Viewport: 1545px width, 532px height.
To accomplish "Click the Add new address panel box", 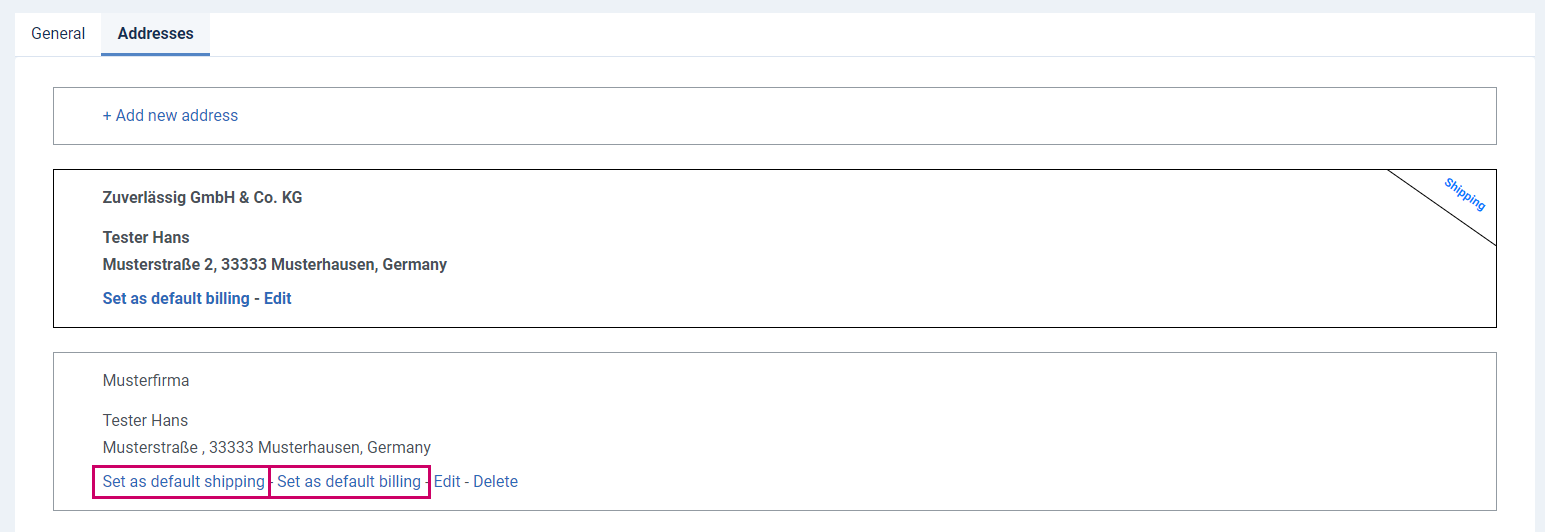I will [x=775, y=116].
